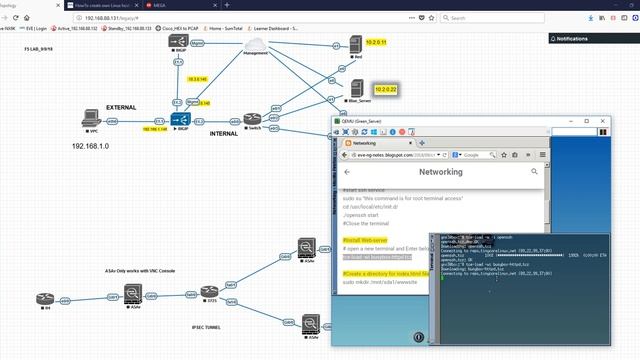Select the VPC computer node
The width and height of the screenshot is (640, 360).
91,118
